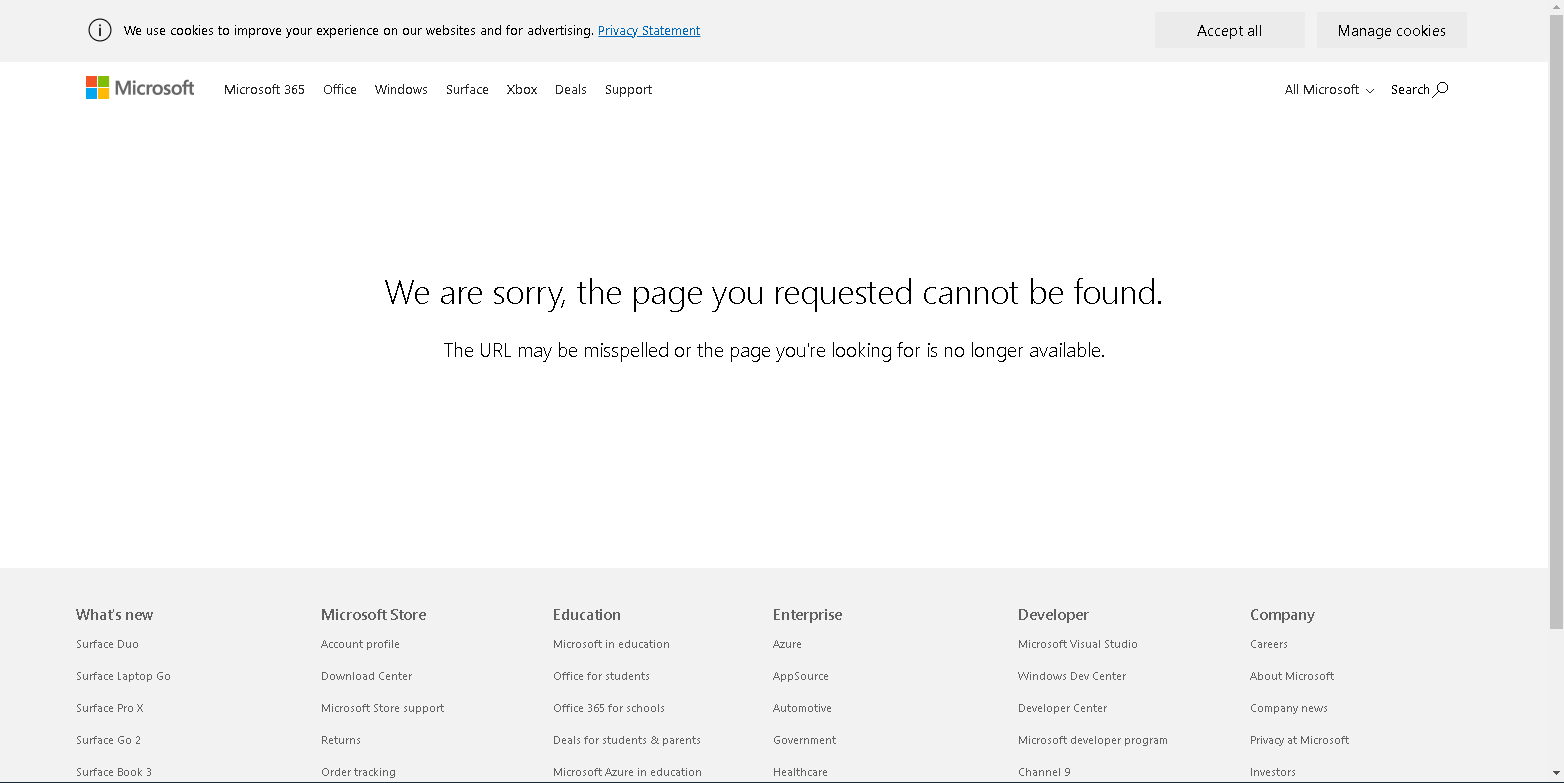Go to the Office nav item
The image size is (1564, 783).
click(340, 89)
